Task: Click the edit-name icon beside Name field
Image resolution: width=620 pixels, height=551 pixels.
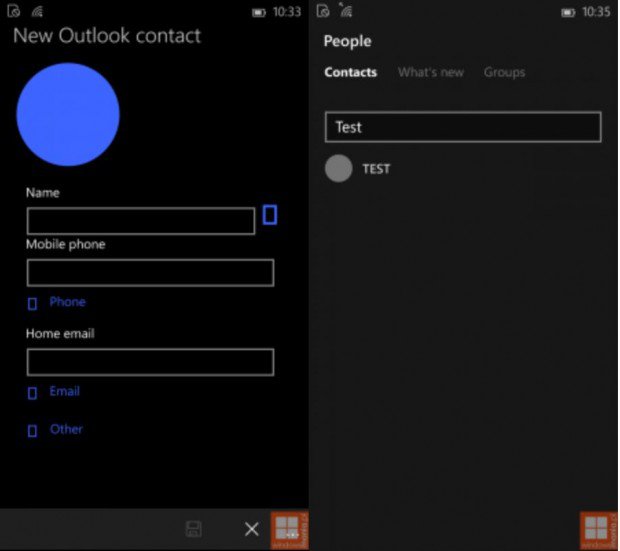Action: pyautogui.click(x=270, y=215)
